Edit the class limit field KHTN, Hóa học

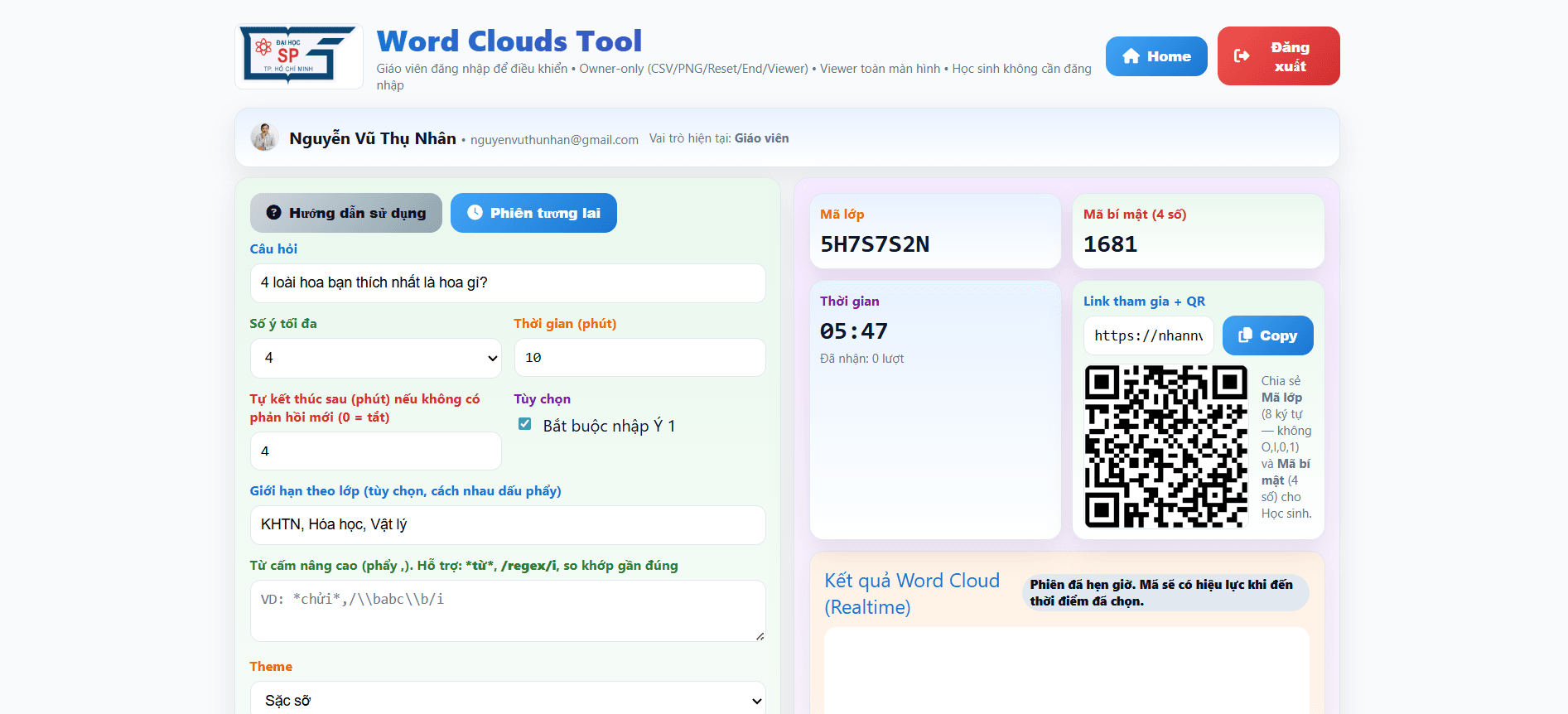click(508, 525)
